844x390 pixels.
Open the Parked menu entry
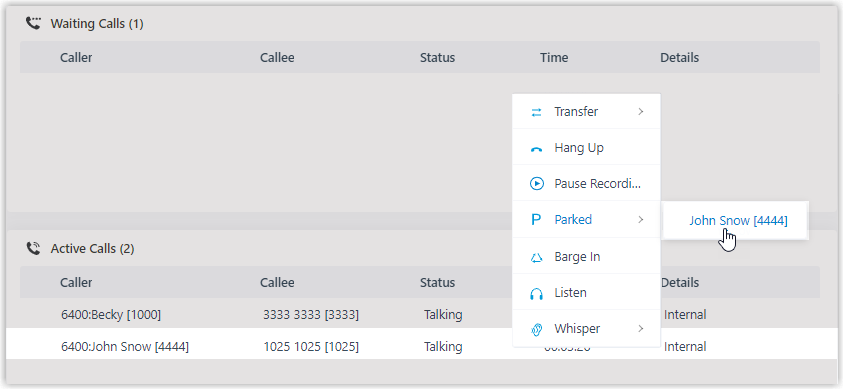[586, 219]
